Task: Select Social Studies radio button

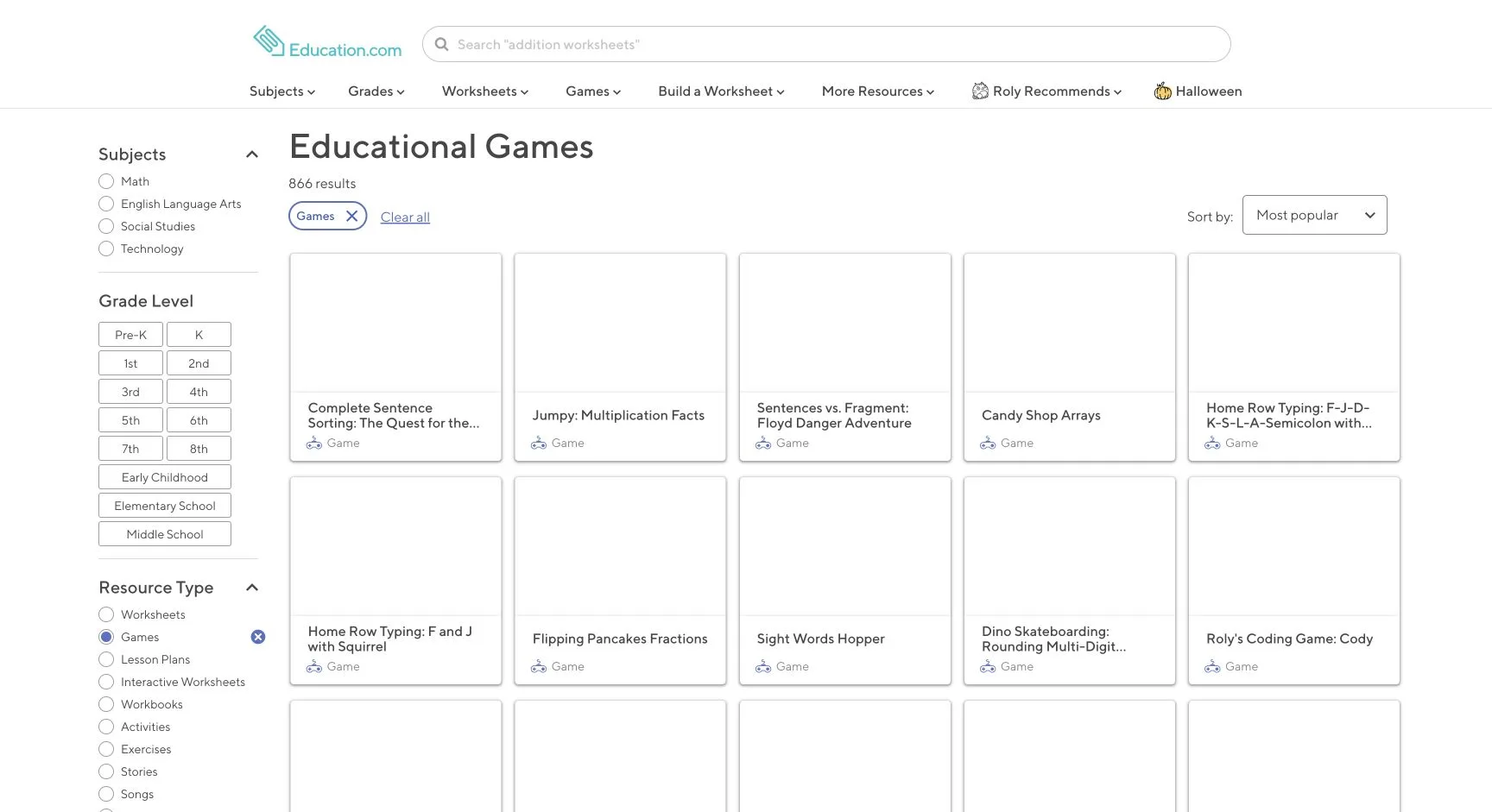Action: point(106,226)
